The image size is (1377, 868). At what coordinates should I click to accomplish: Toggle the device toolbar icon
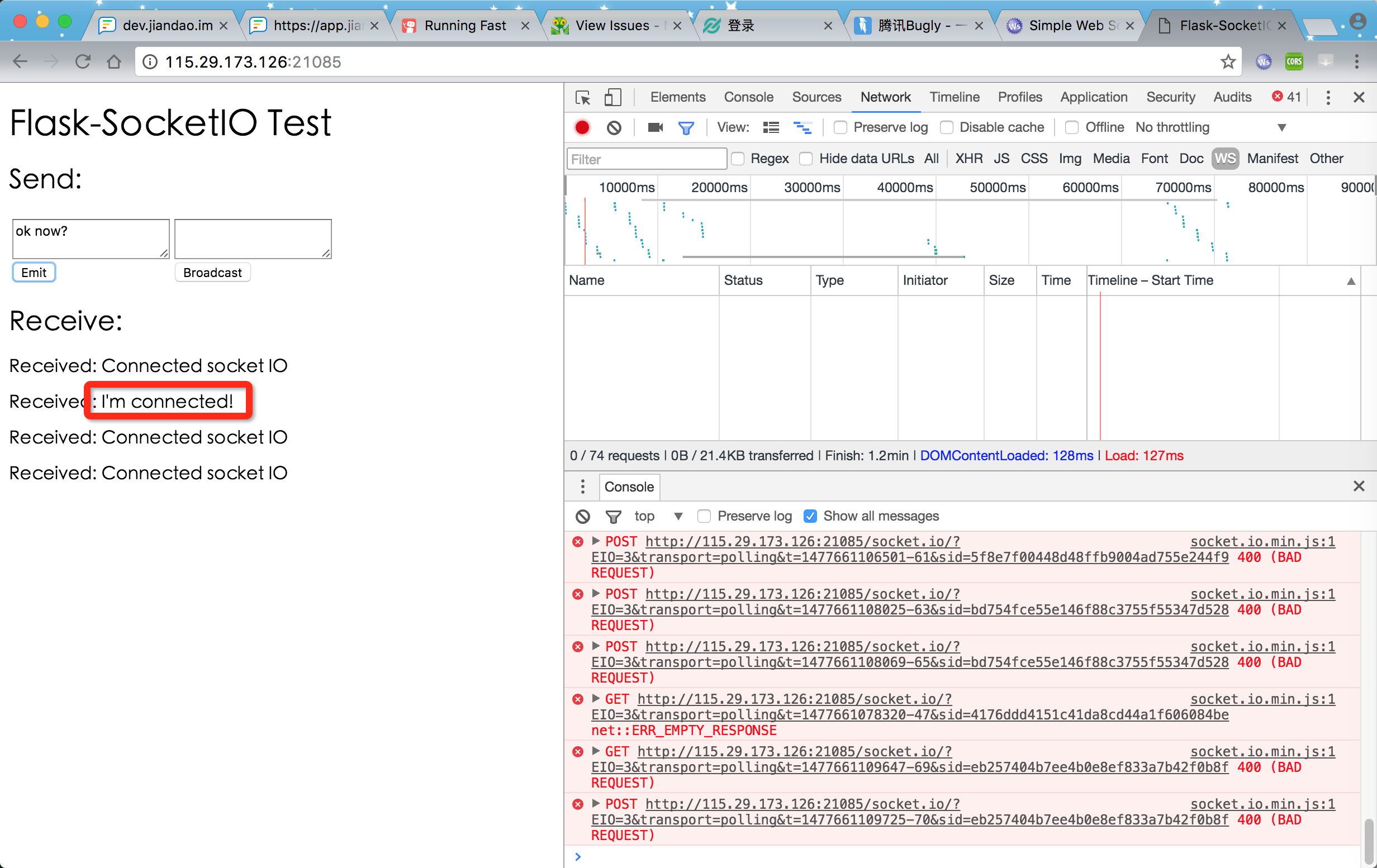pyautogui.click(x=612, y=97)
